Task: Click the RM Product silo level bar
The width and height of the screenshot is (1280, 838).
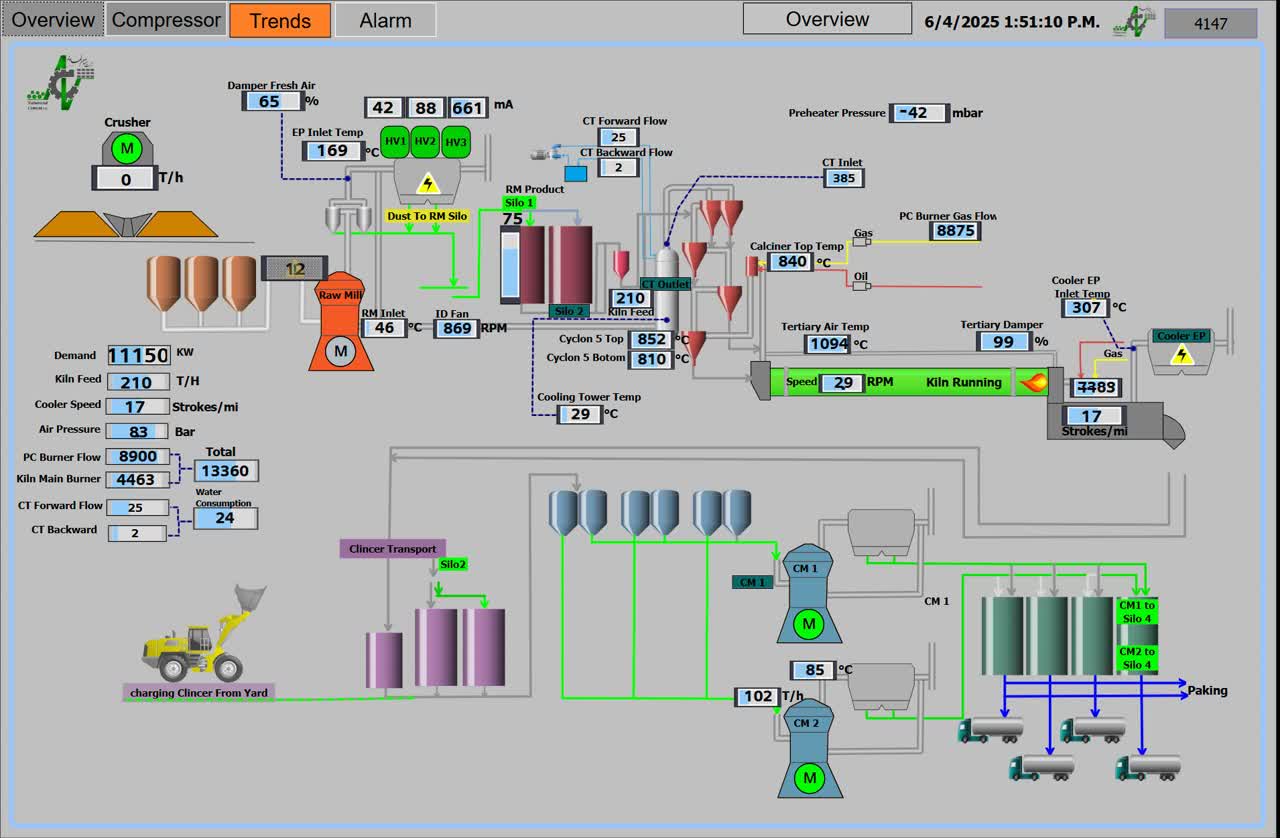Action: (509, 266)
